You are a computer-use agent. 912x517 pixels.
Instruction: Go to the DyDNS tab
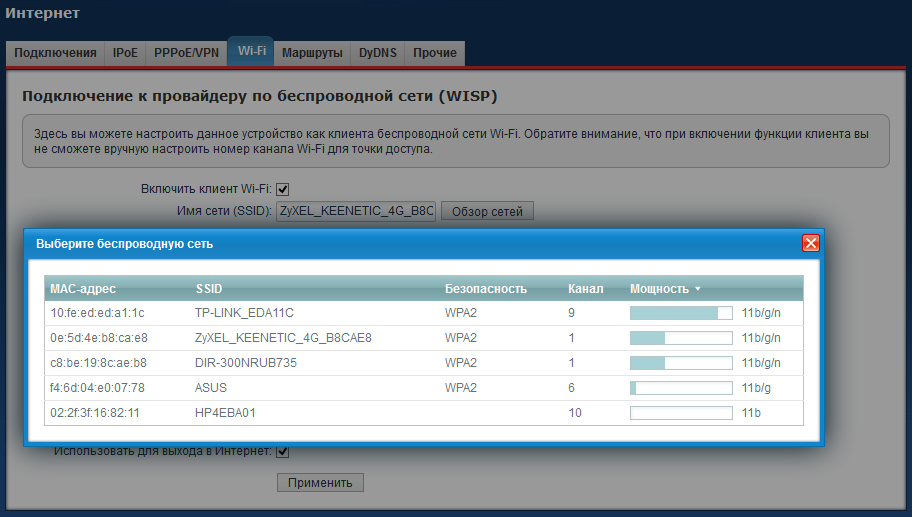pos(377,53)
